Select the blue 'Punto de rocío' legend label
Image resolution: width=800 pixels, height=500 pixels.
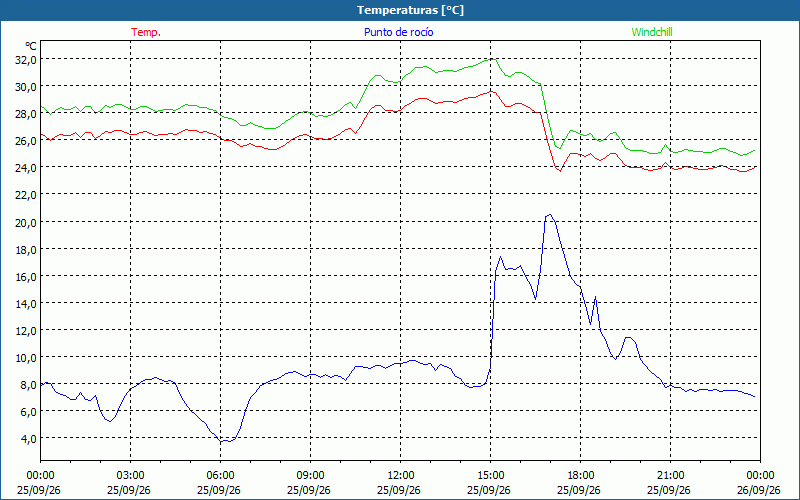coord(398,32)
